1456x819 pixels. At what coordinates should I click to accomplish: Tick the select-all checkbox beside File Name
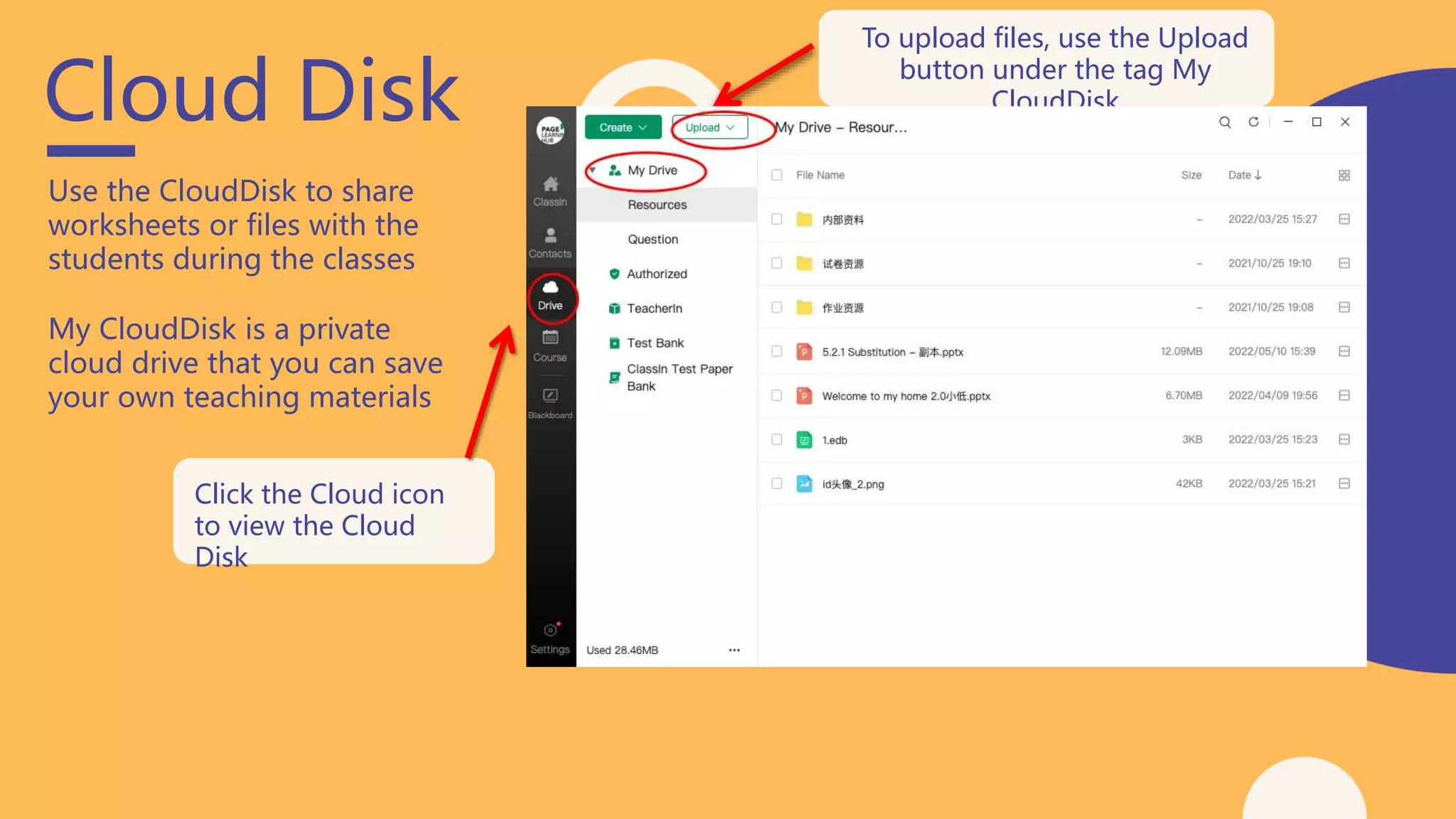[777, 176]
